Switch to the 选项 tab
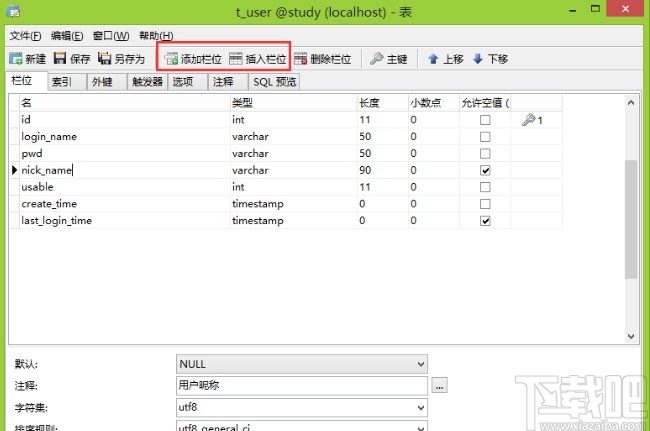The image size is (650, 431). click(187, 82)
